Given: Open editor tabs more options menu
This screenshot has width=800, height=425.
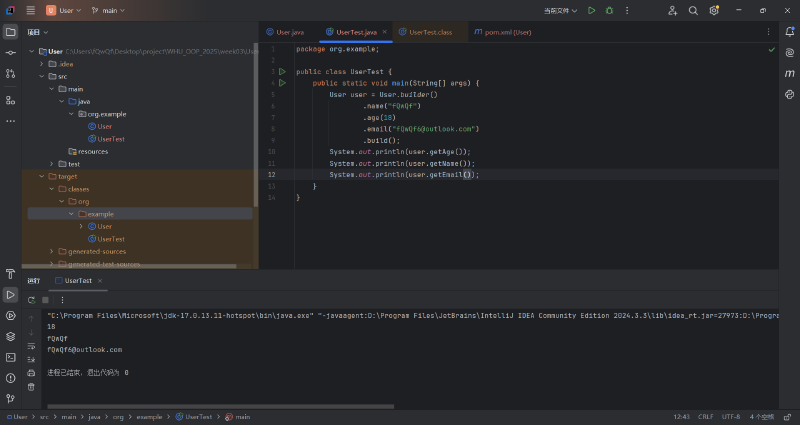Looking at the screenshot, I should coord(768,32).
